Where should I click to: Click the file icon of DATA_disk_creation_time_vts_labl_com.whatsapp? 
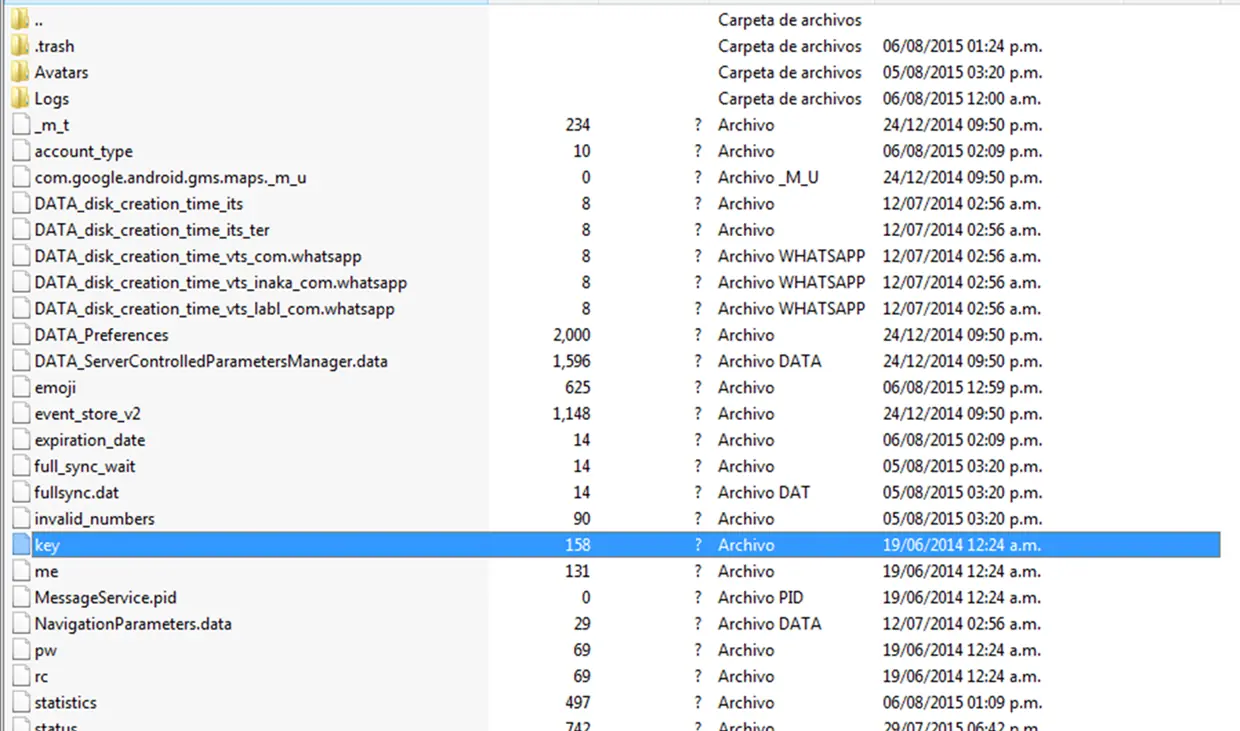click(21, 308)
